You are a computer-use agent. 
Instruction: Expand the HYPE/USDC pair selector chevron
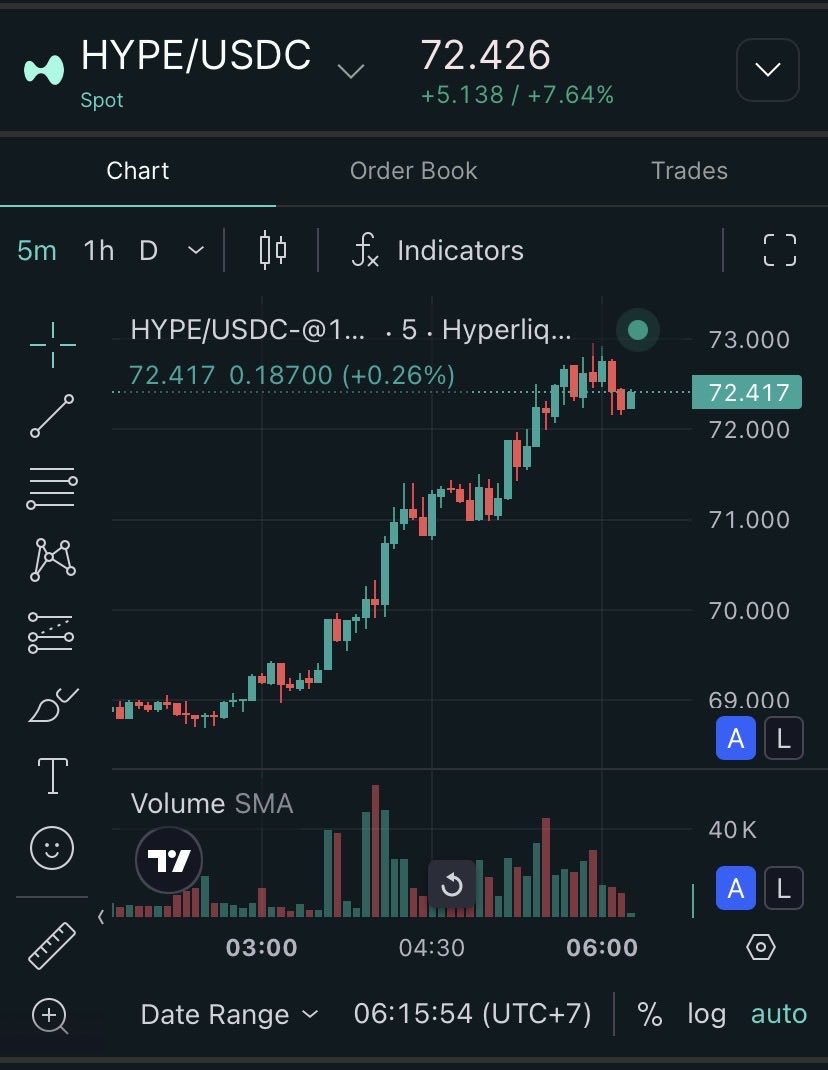(351, 71)
